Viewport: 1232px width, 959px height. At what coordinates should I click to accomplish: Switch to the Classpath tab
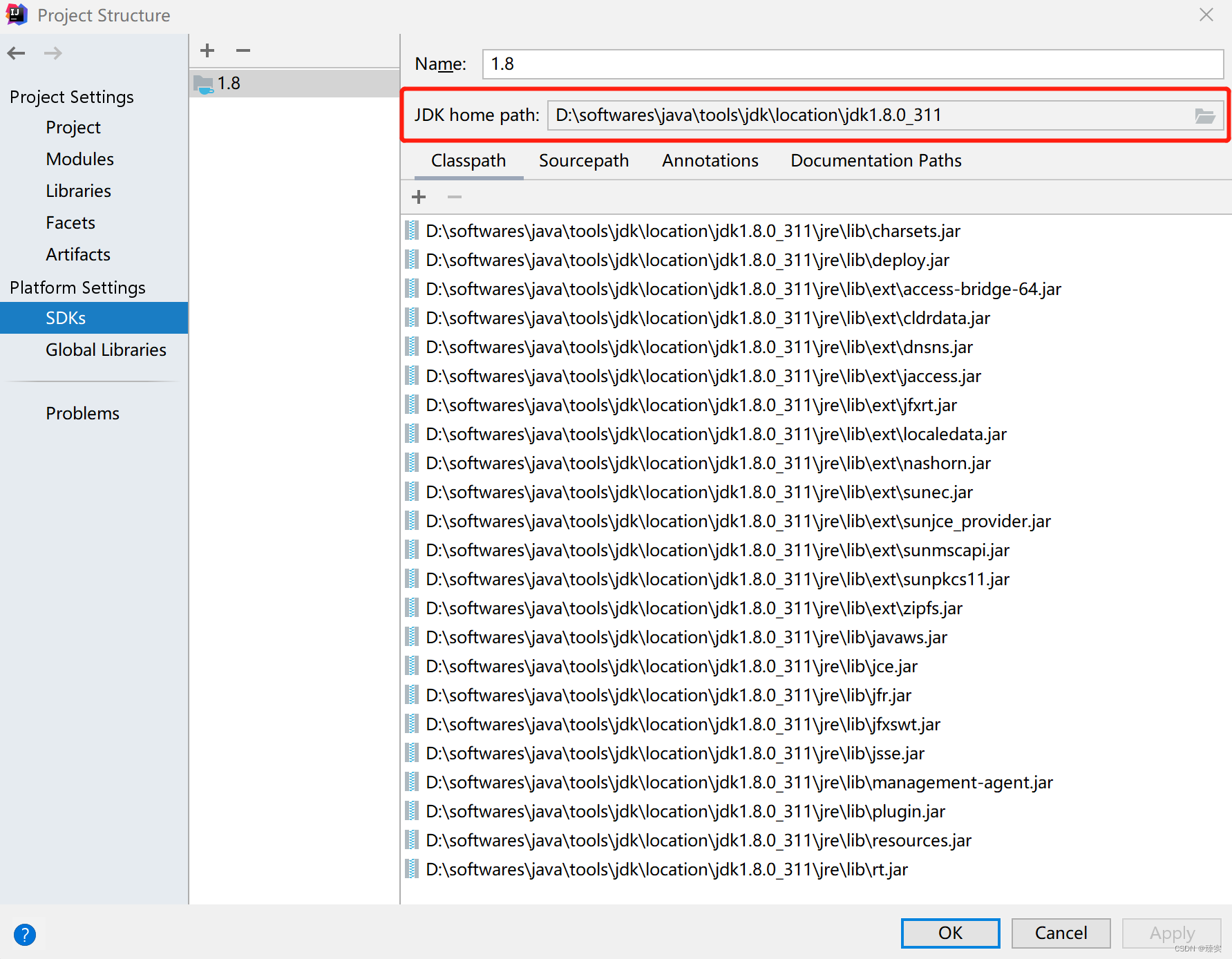point(468,161)
